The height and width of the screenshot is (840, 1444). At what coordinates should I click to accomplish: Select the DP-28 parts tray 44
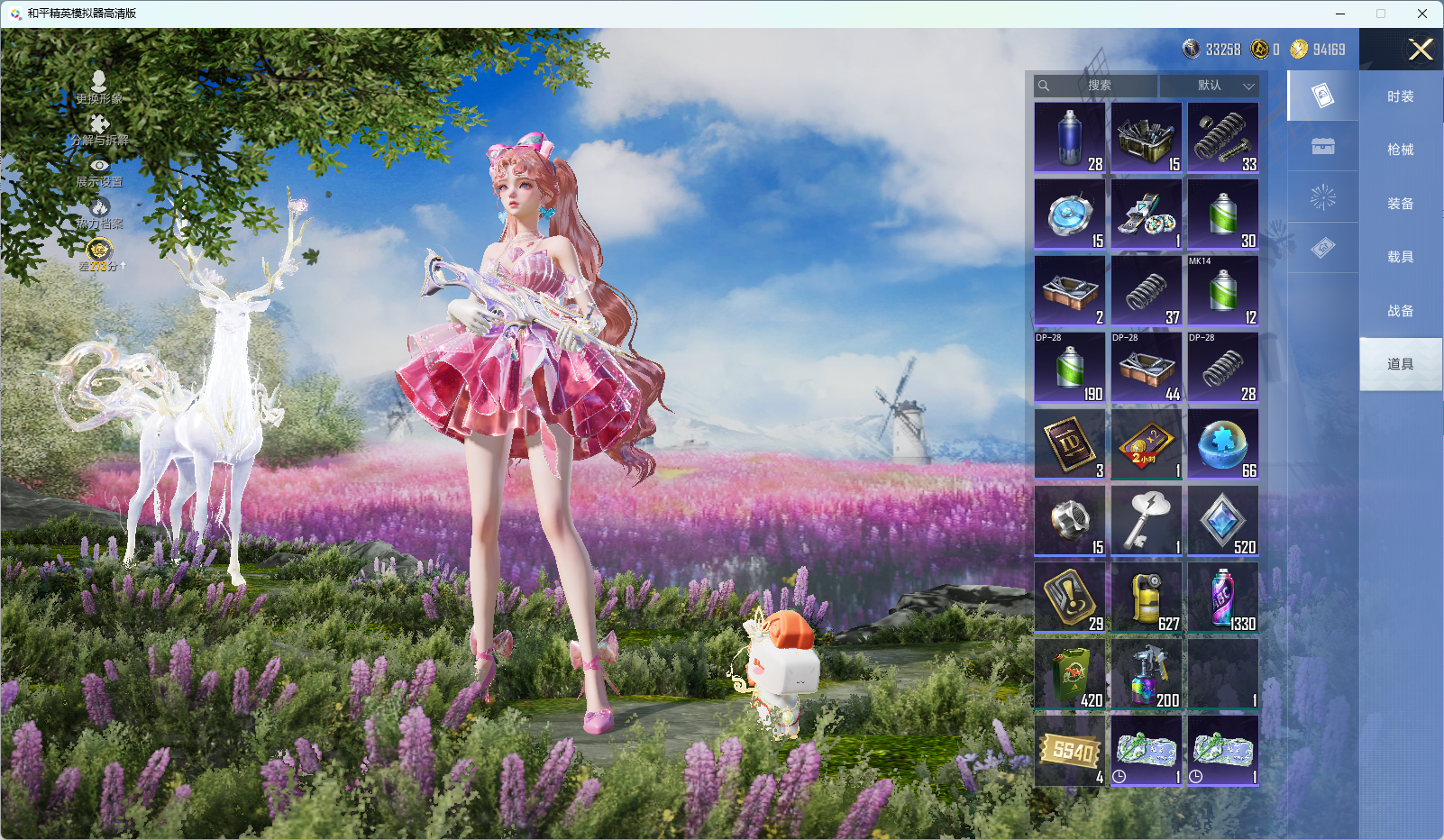click(x=1147, y=368)
